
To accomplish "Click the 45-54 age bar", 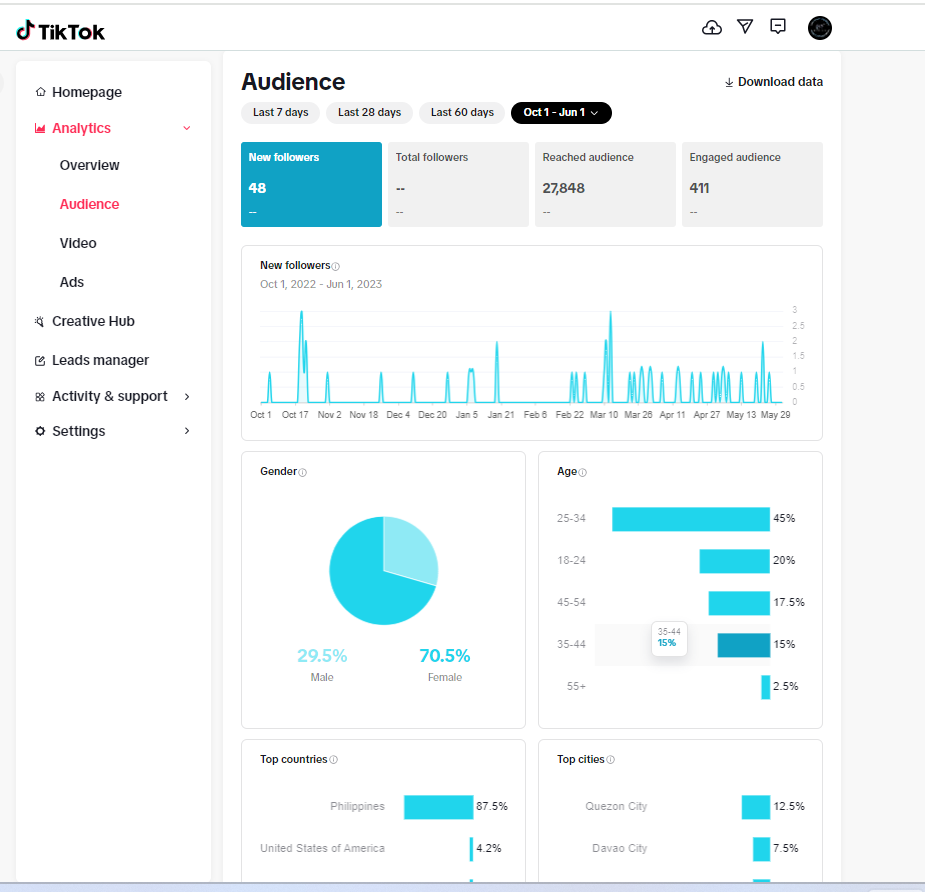I will coord(739,604).
